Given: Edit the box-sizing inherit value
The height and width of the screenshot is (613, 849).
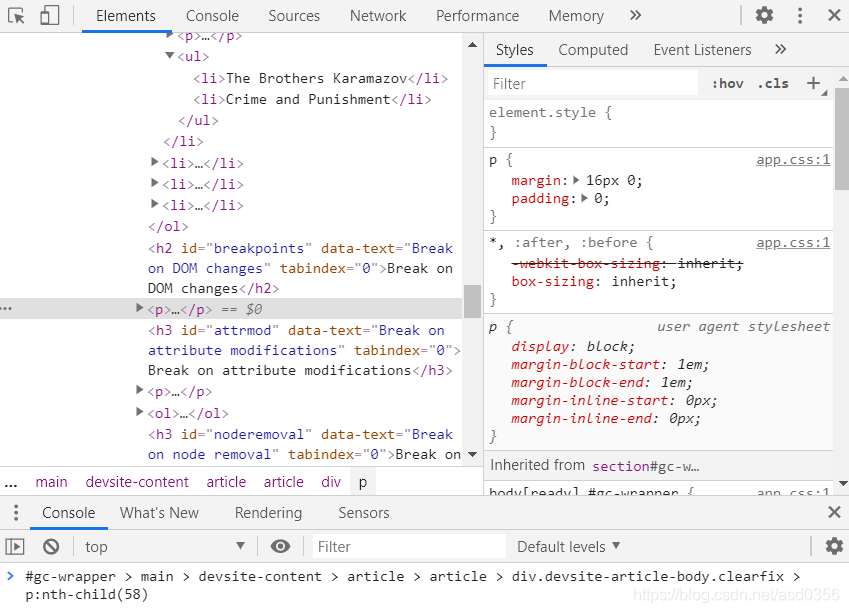Looking at the screenshot, I should (643, 282).
